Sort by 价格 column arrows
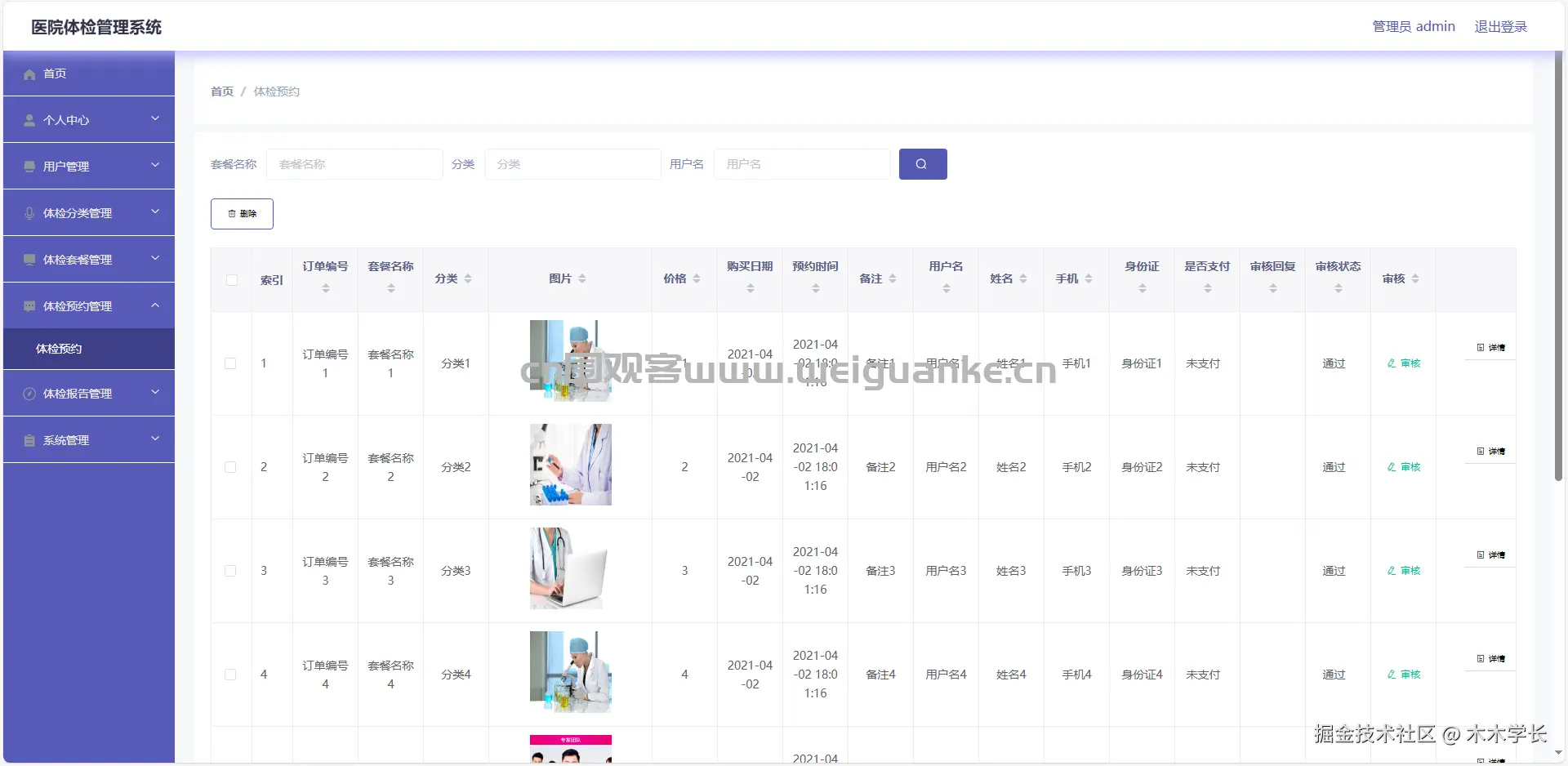The image size is (1568, 766). coord(697,278)
